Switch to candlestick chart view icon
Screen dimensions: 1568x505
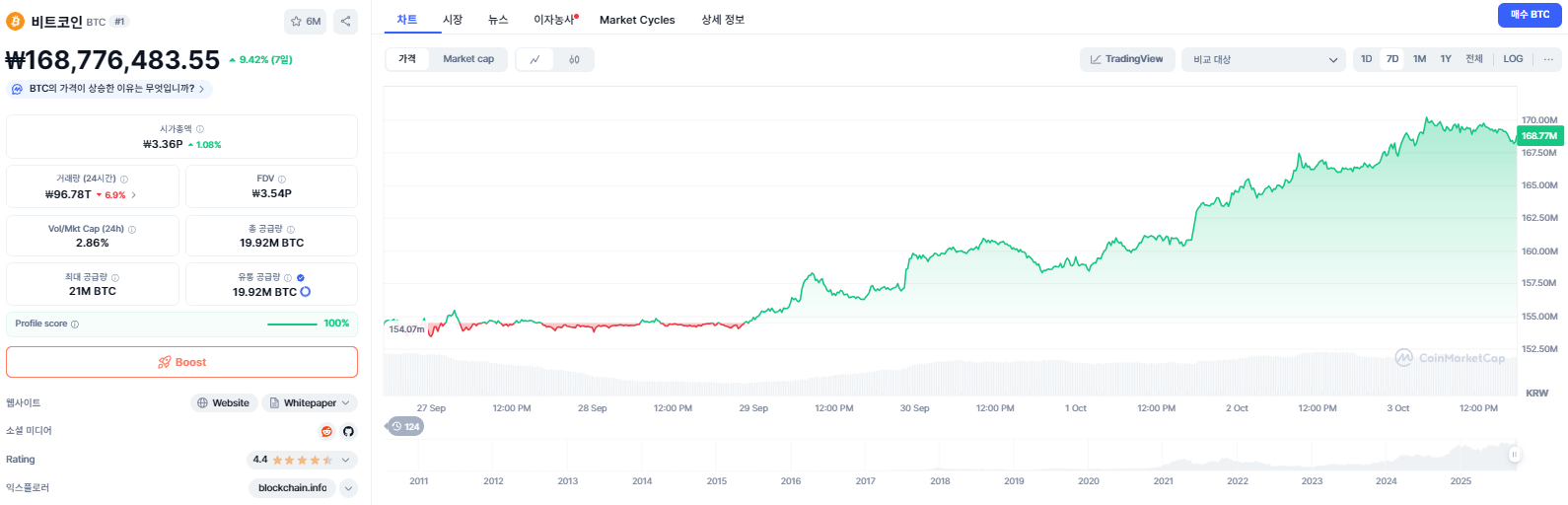(574, 59)
